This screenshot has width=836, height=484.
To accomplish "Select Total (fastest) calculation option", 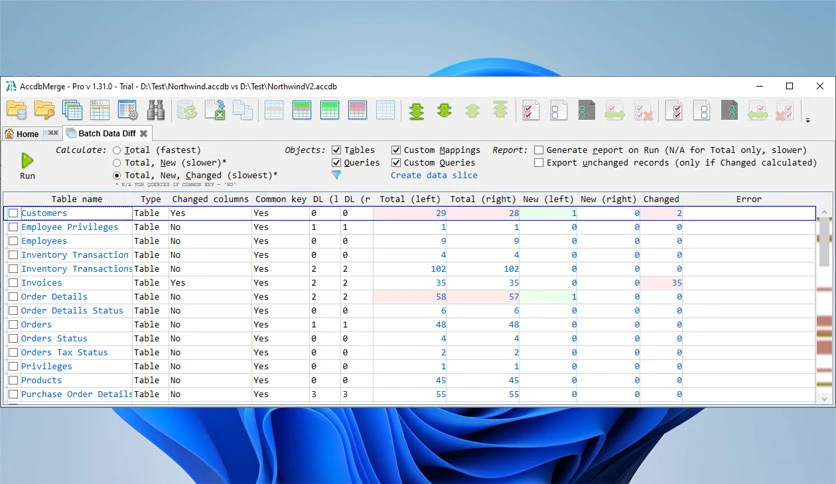I will 117,150.
